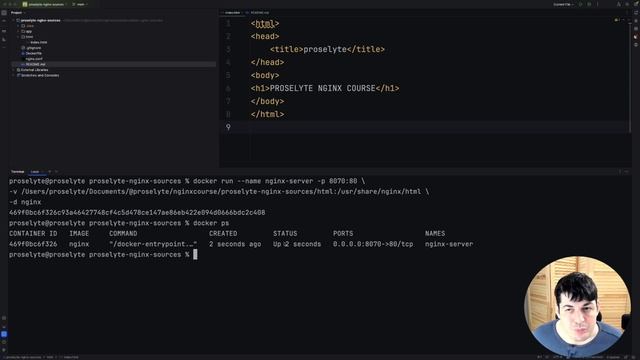Open the IDE settings gear icon
The width and height of the screenshot is (640, 360).
tap(627, 4)
